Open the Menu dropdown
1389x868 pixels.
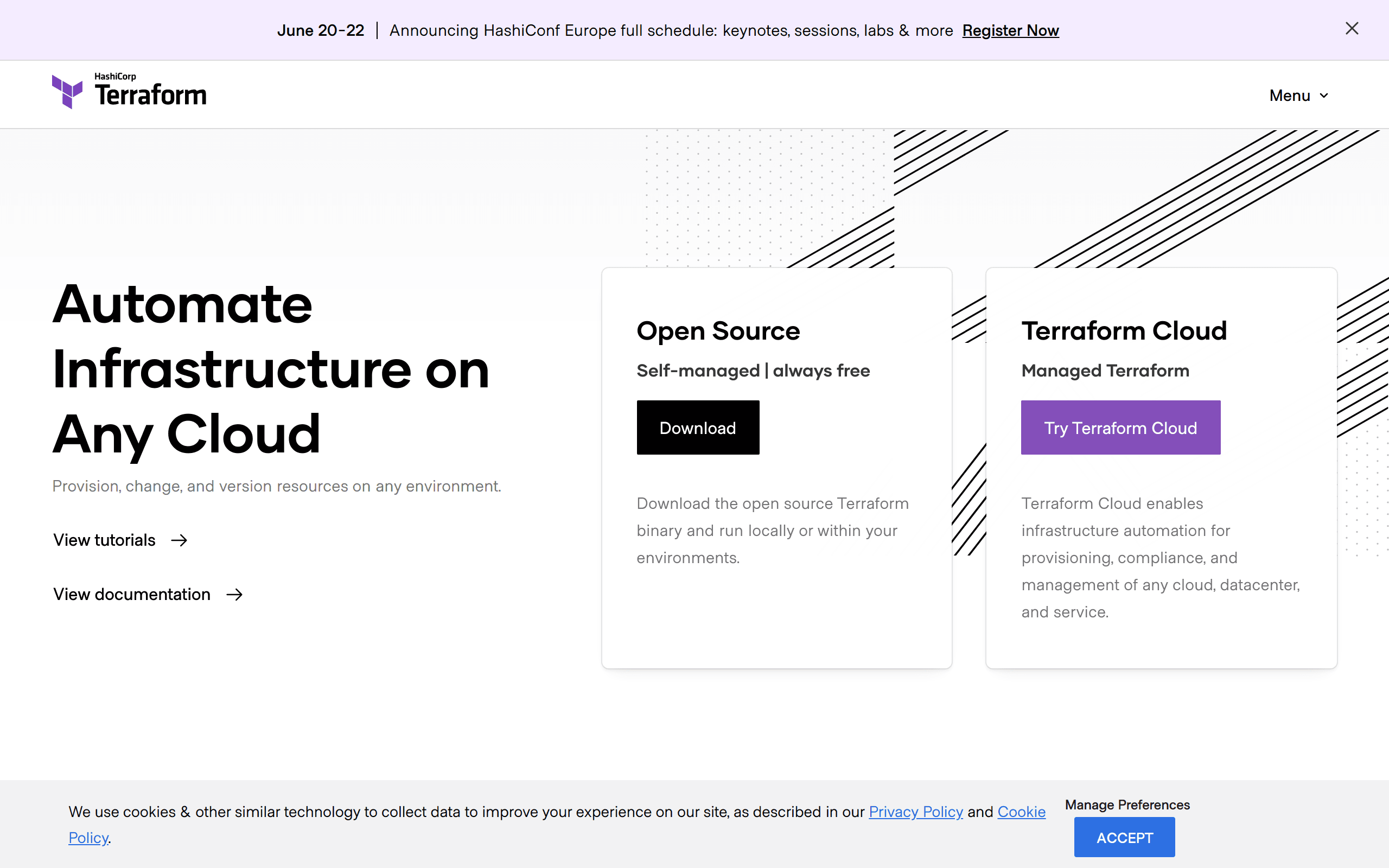[x=1299, y=95]
